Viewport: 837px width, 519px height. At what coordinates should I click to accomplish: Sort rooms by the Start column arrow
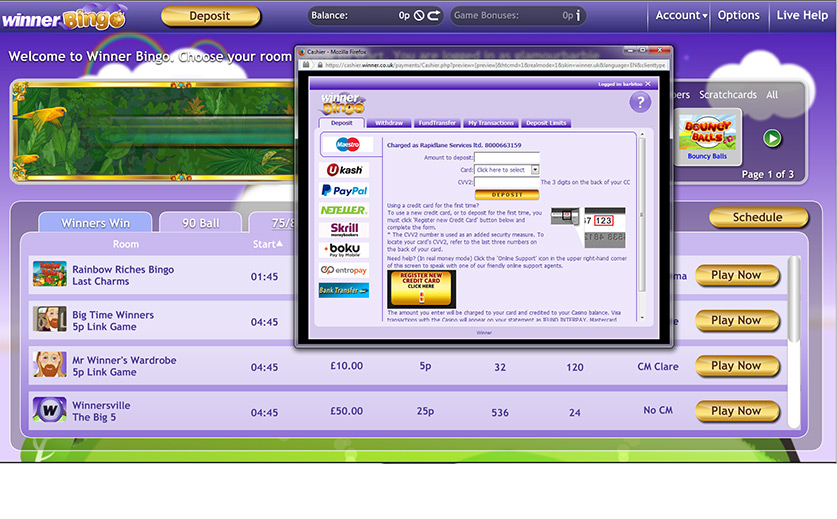coord(279,243)
